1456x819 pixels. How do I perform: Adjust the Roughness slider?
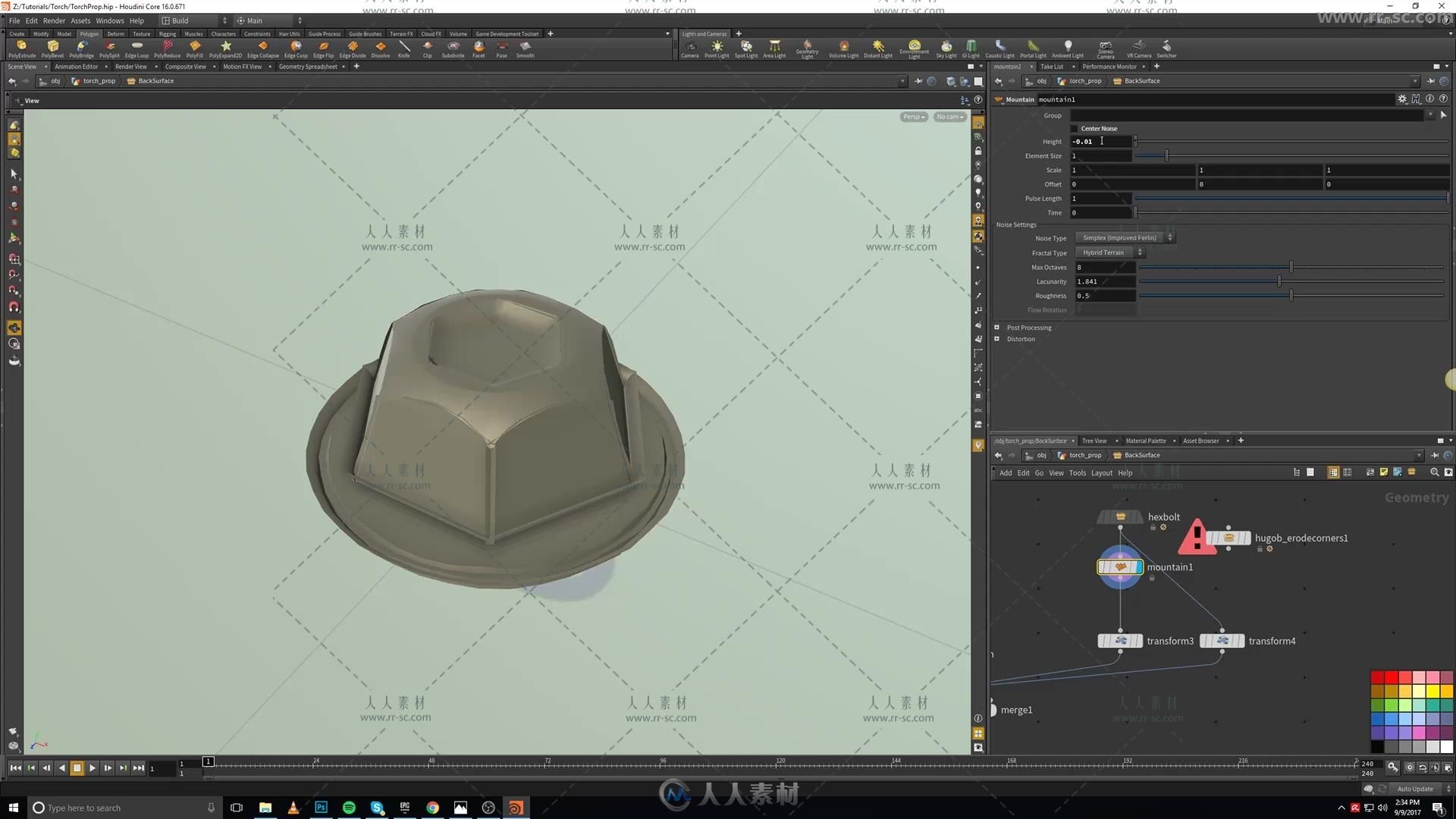tap(1291, 296)
